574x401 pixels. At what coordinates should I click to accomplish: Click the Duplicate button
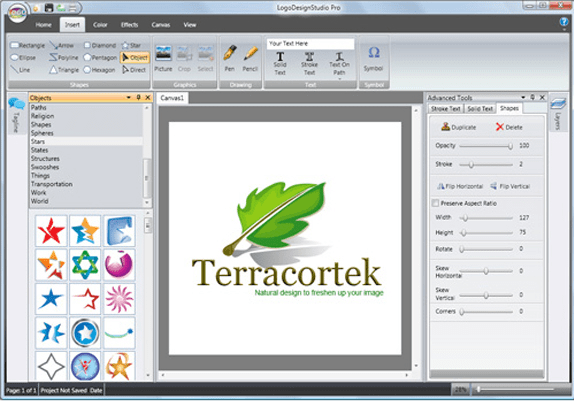(x=459, y=127)
